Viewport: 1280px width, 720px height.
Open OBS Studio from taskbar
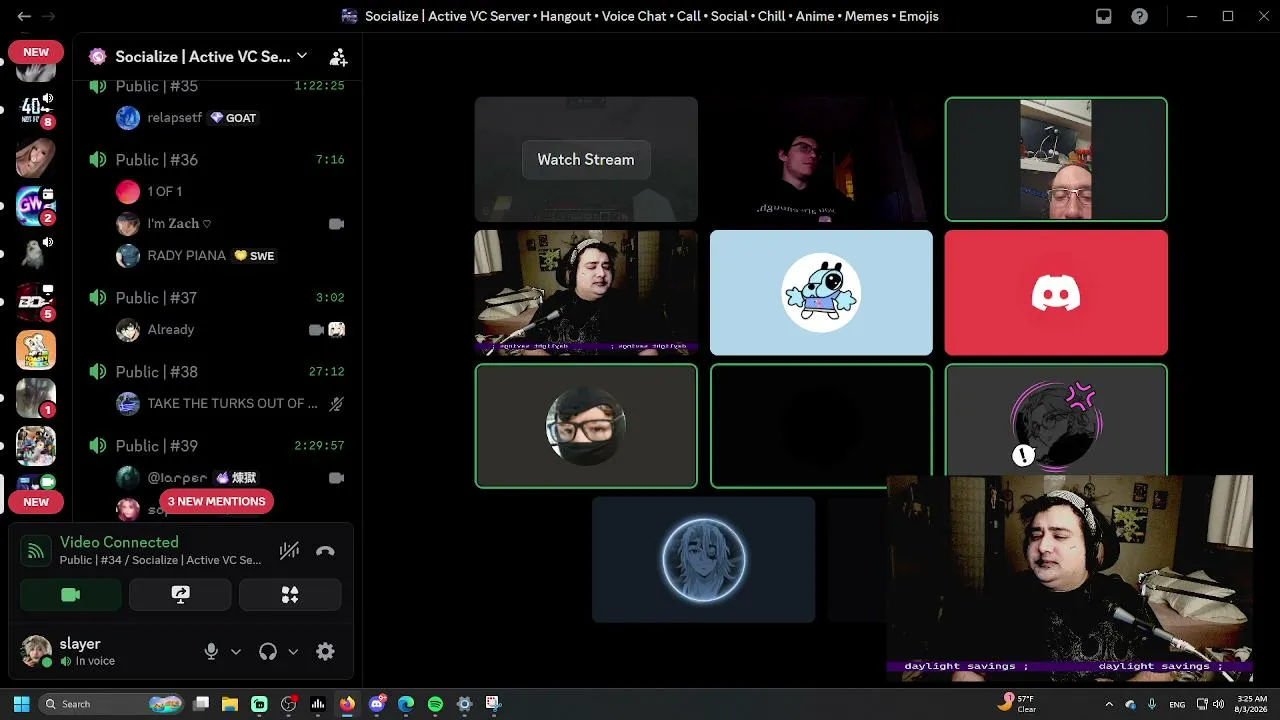click(289, 704)
